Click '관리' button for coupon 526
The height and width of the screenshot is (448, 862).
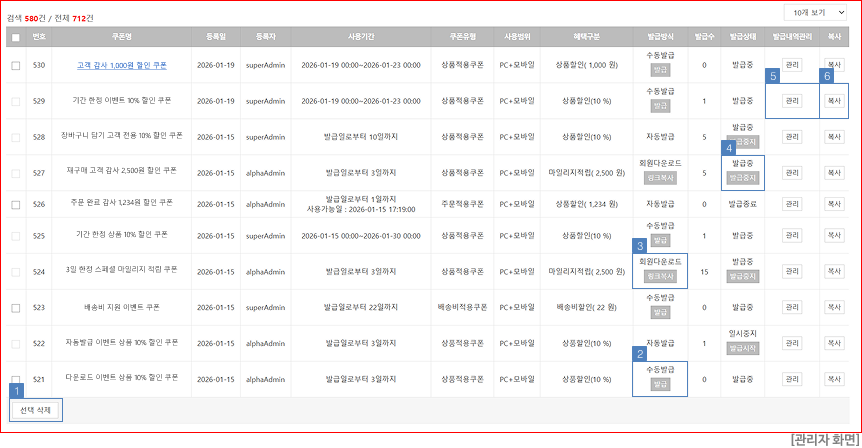tap(792, 204)
